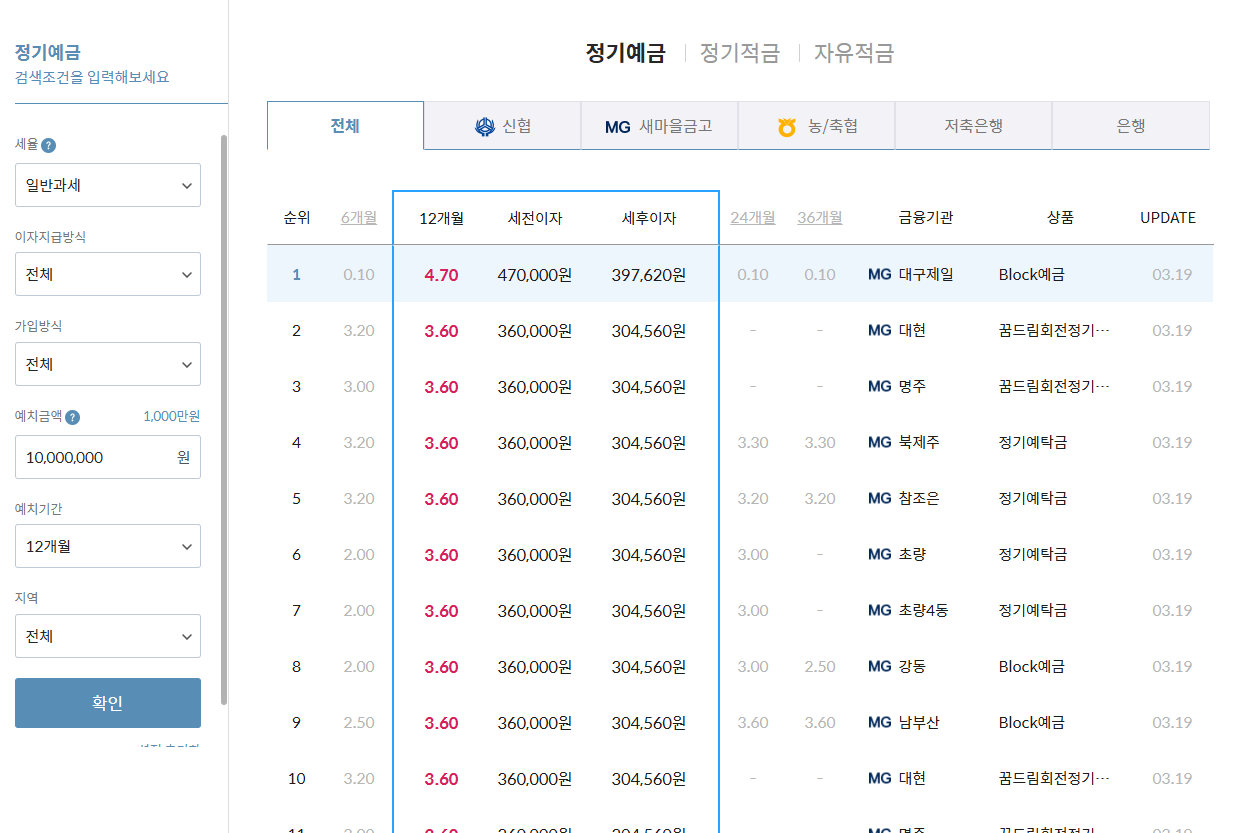Click the MG logo next to 참조은
This screenshot has height=833, width=1255.
879,498
